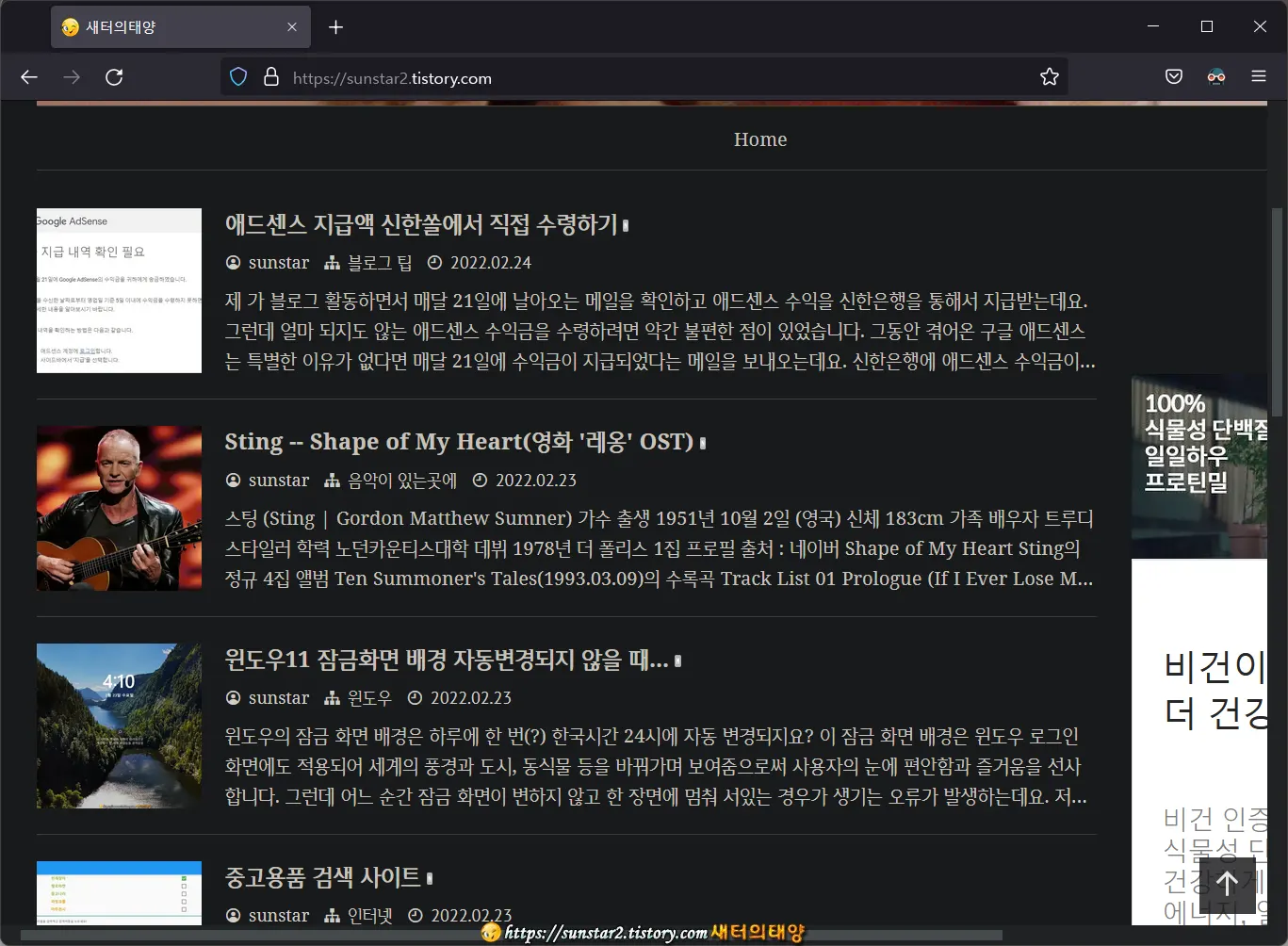Save the page to Pocket
The height and width of the screenshot is (946, 1288).
(1173, 76)
